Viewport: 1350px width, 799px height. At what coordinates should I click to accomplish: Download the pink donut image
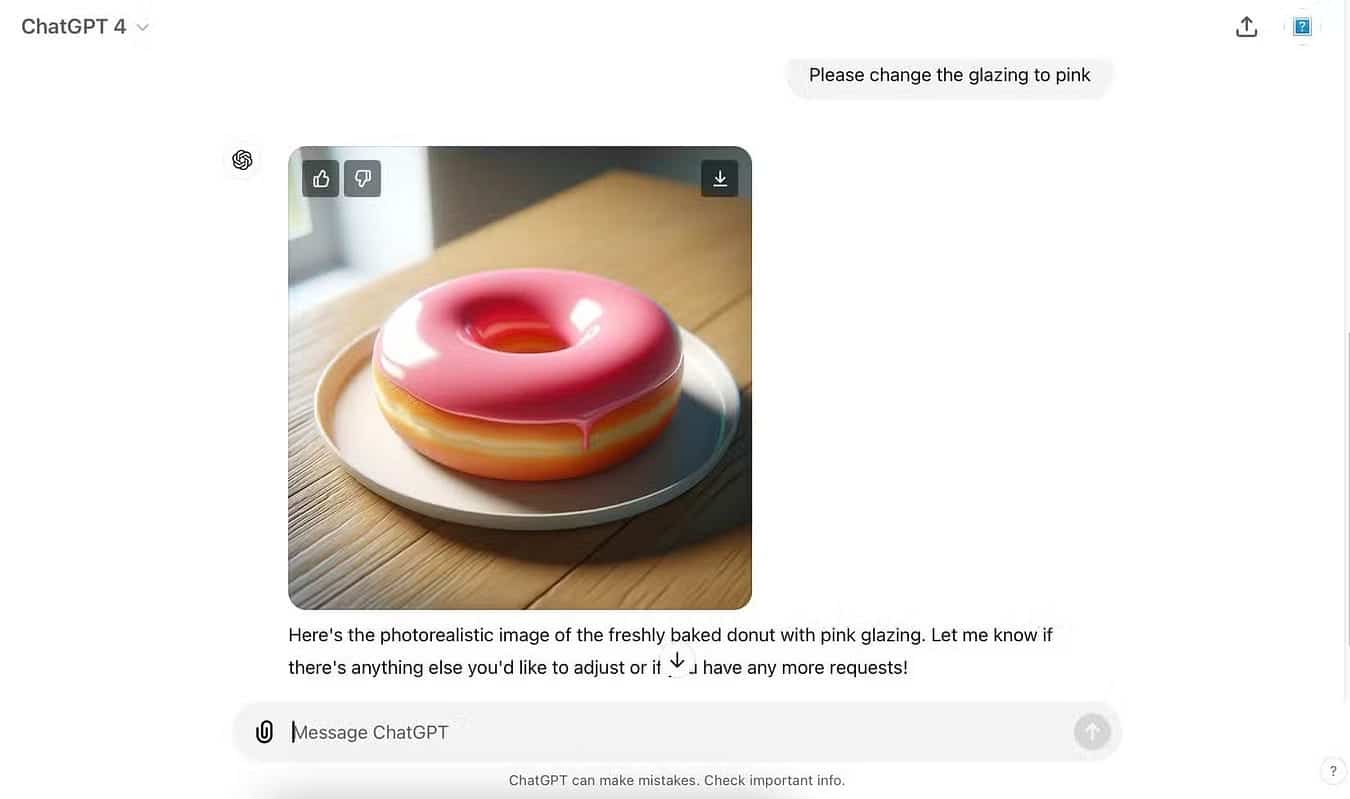coord(720,178)
